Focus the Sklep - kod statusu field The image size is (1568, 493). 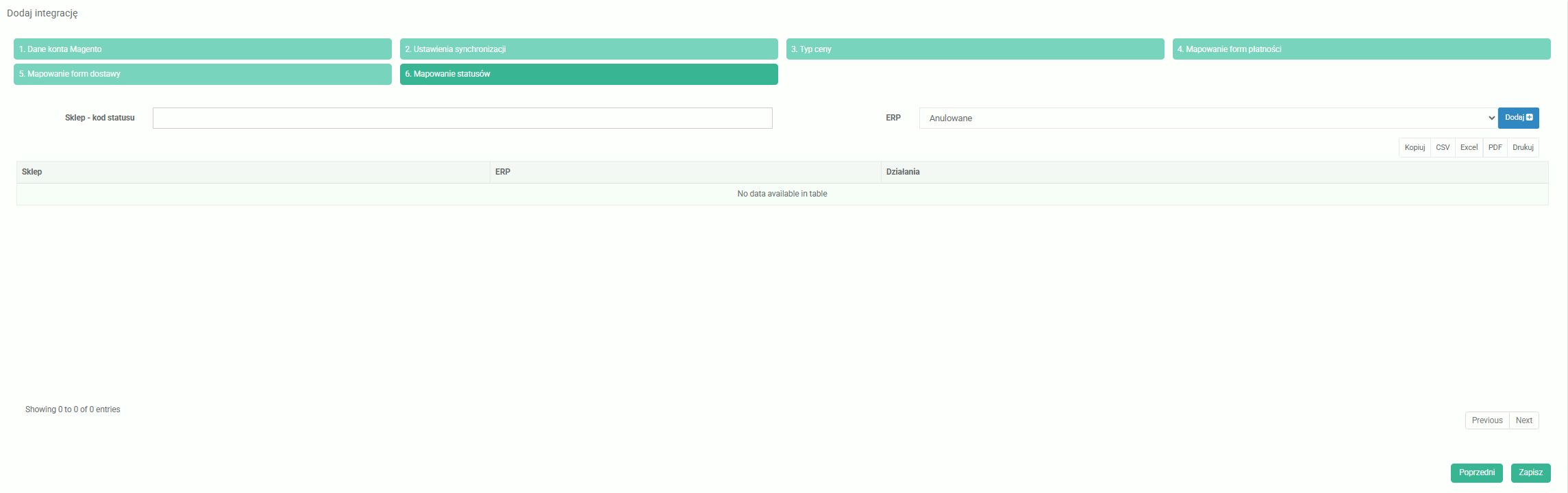pos(462,118)
